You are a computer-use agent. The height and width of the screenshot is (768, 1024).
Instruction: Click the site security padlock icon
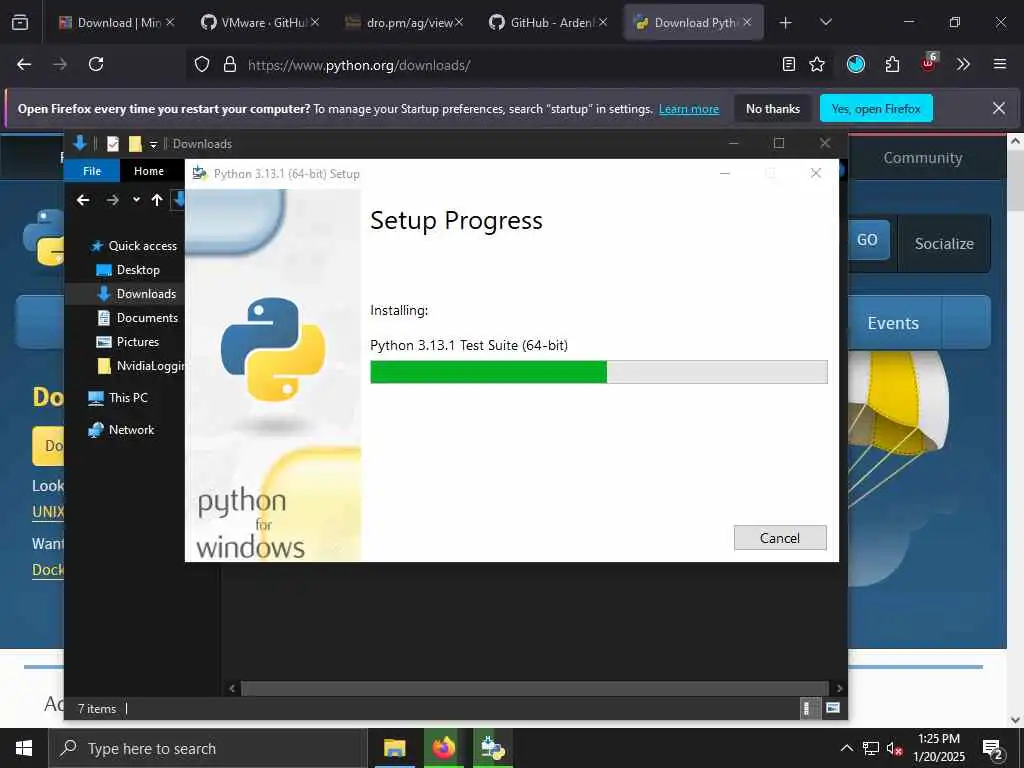(x=229, y=64)
